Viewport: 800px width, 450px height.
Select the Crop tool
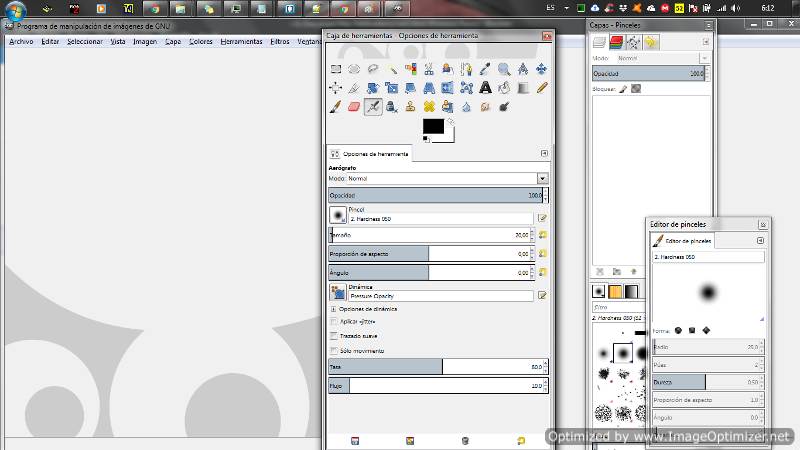(354, 88)
